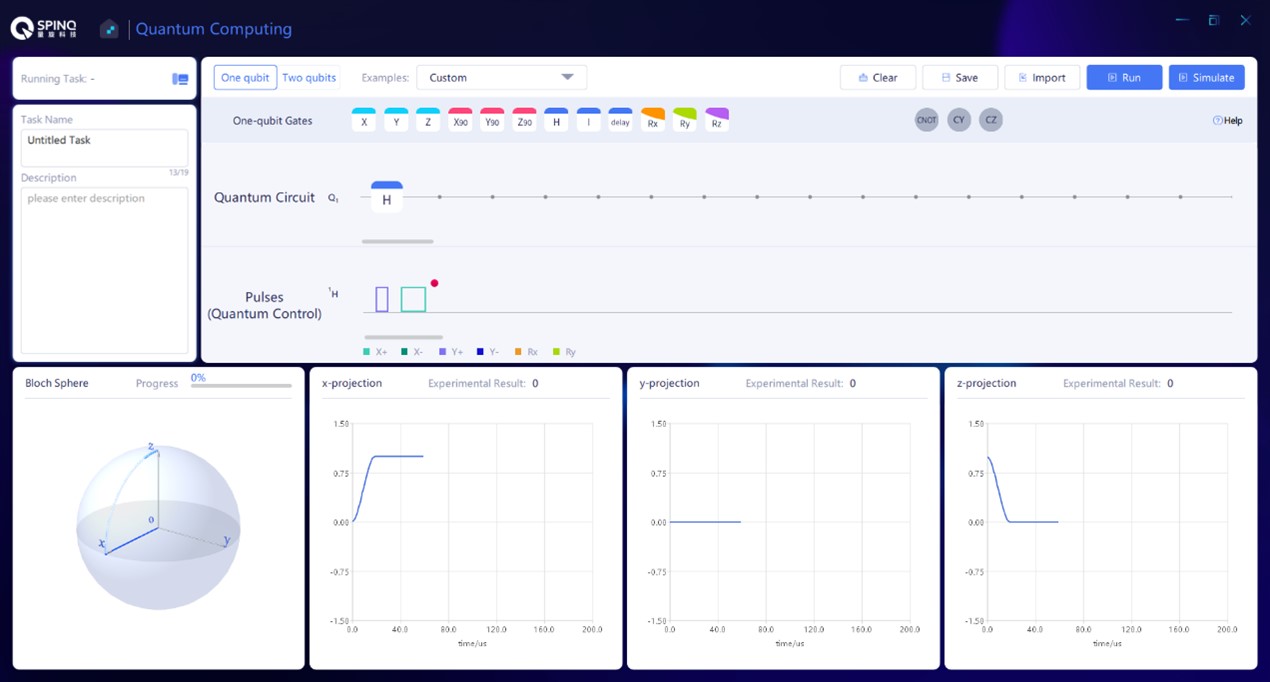The image size is (1270, 682).
Task: Click the Run button
Action: 1124,78
